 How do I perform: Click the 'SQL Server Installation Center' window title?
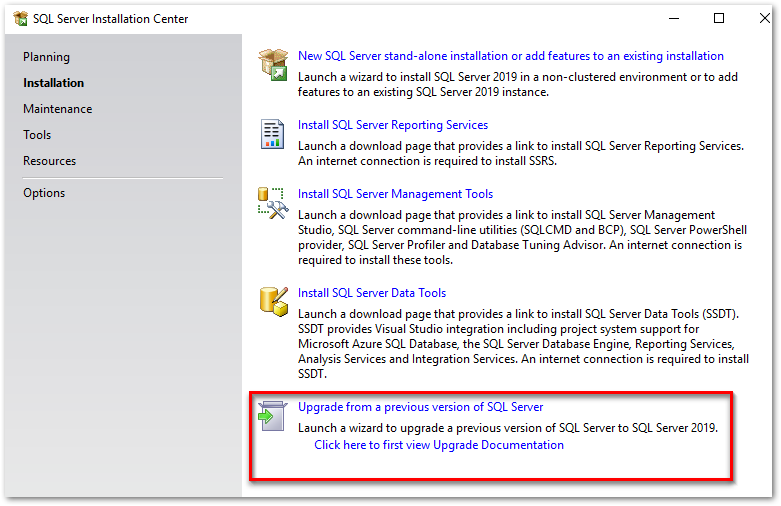[111, 19]
